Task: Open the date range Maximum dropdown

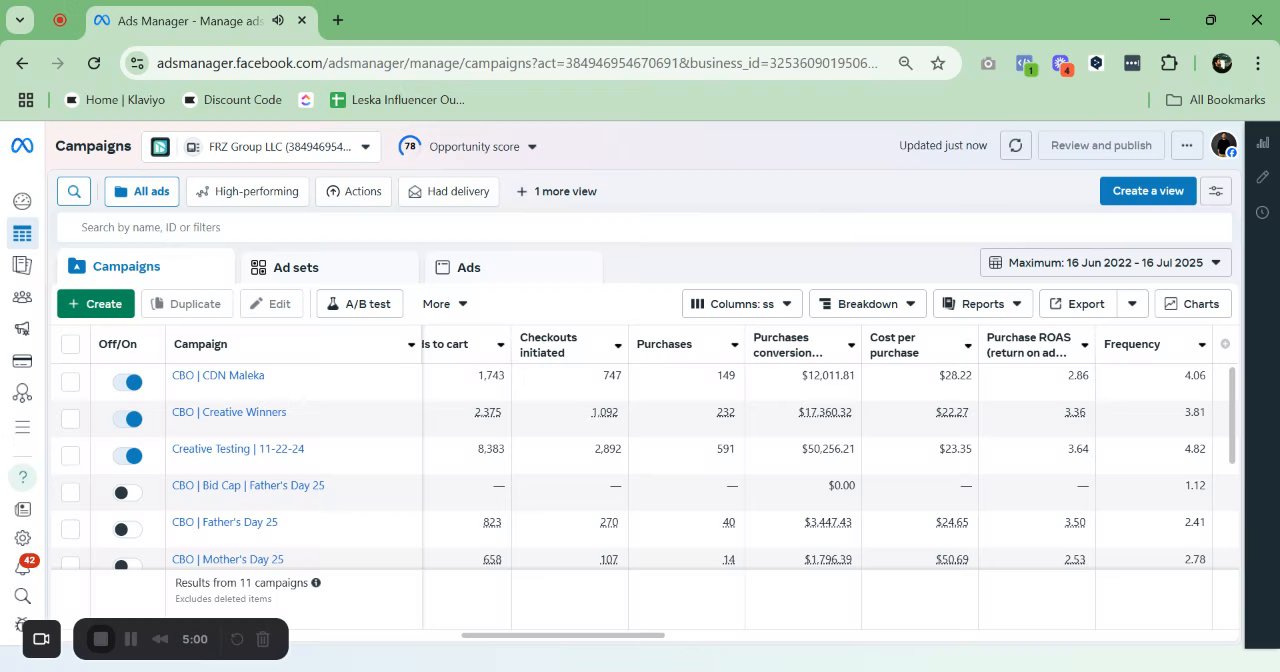Action: tap(1106, 263)
